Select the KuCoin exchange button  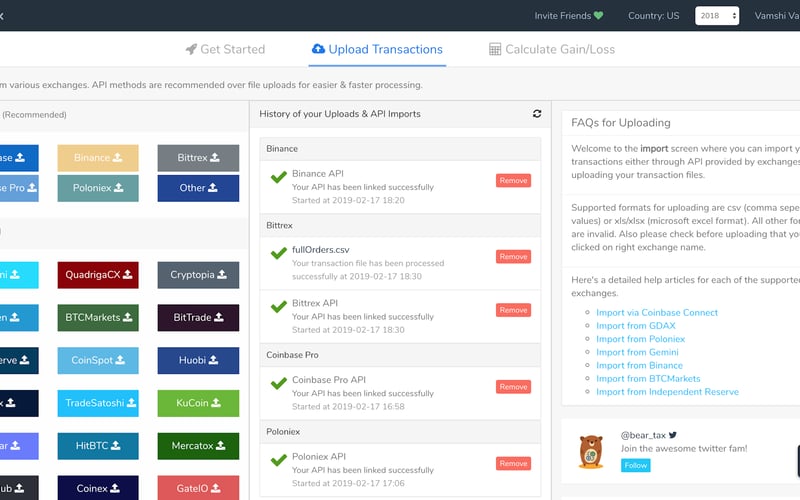(x=198, y=403)
